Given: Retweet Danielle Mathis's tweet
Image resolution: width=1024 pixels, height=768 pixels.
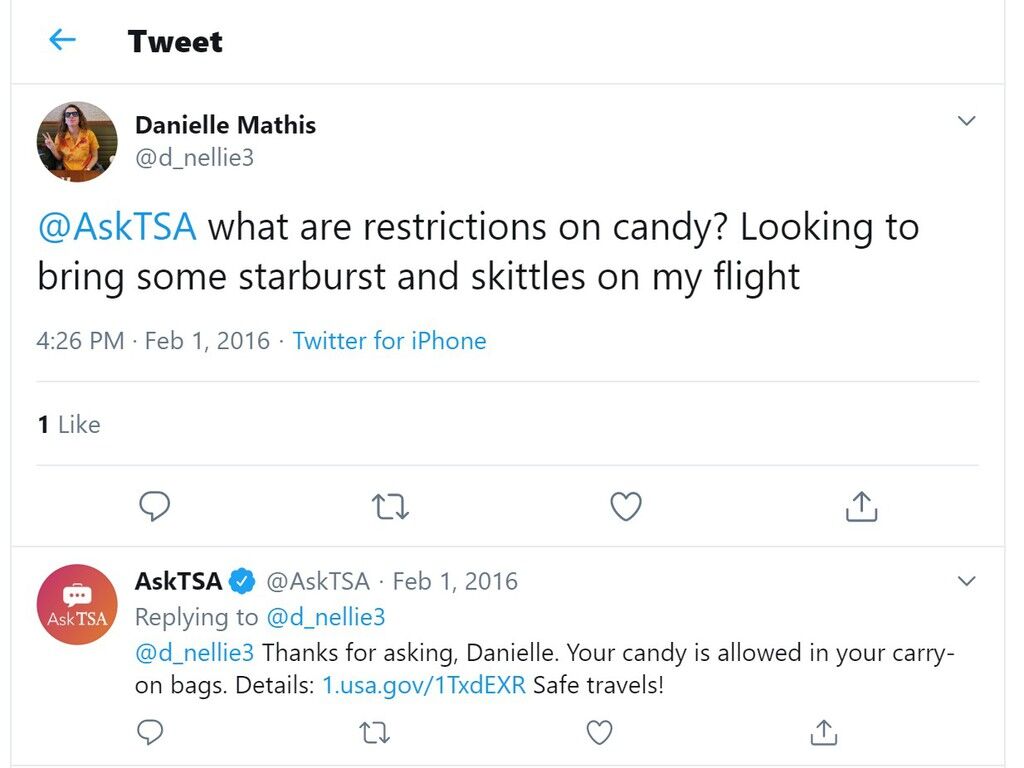Looking at the screenshot, I should (390, 507).
